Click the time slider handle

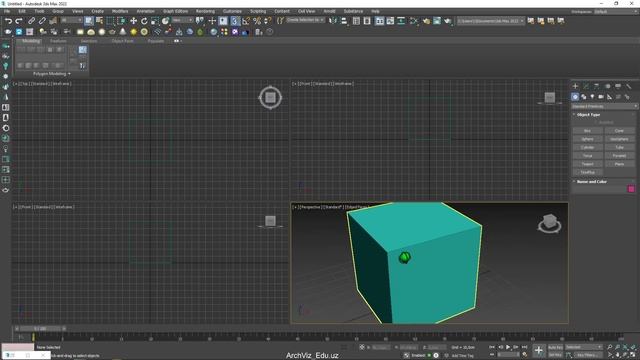[x=40, y=329]
